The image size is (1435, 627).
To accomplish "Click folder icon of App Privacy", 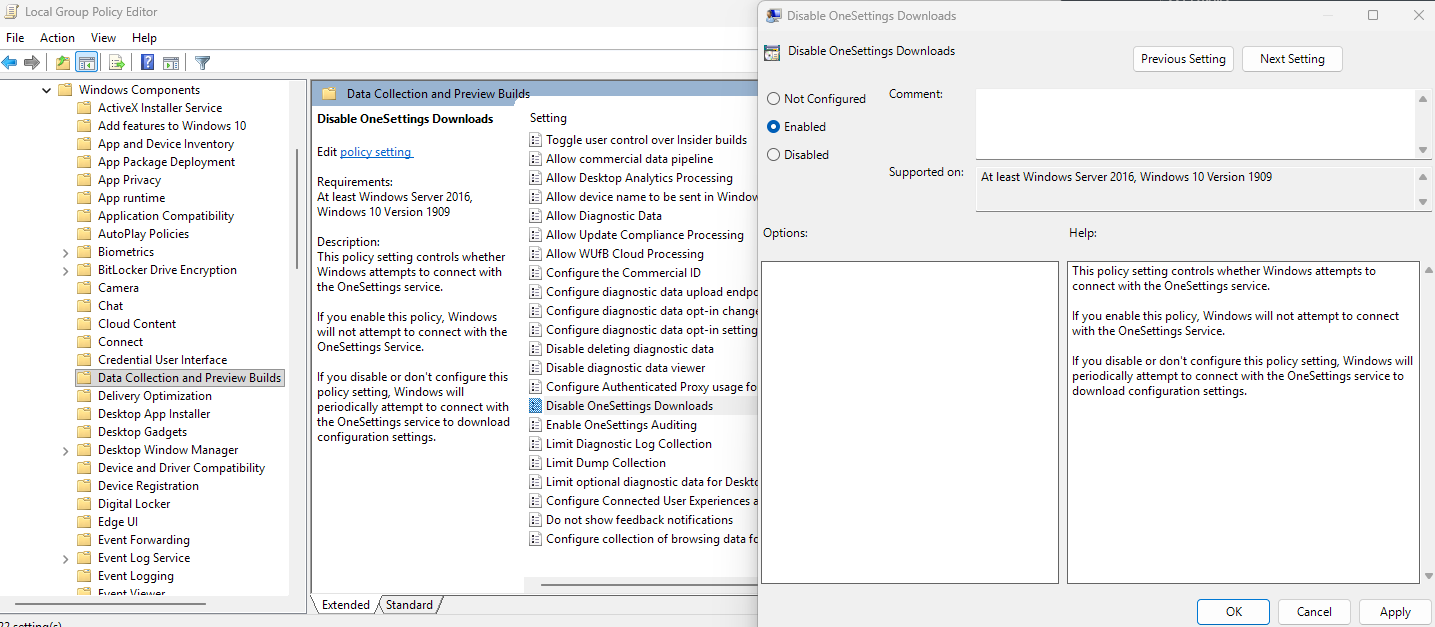I will (84, 180).
